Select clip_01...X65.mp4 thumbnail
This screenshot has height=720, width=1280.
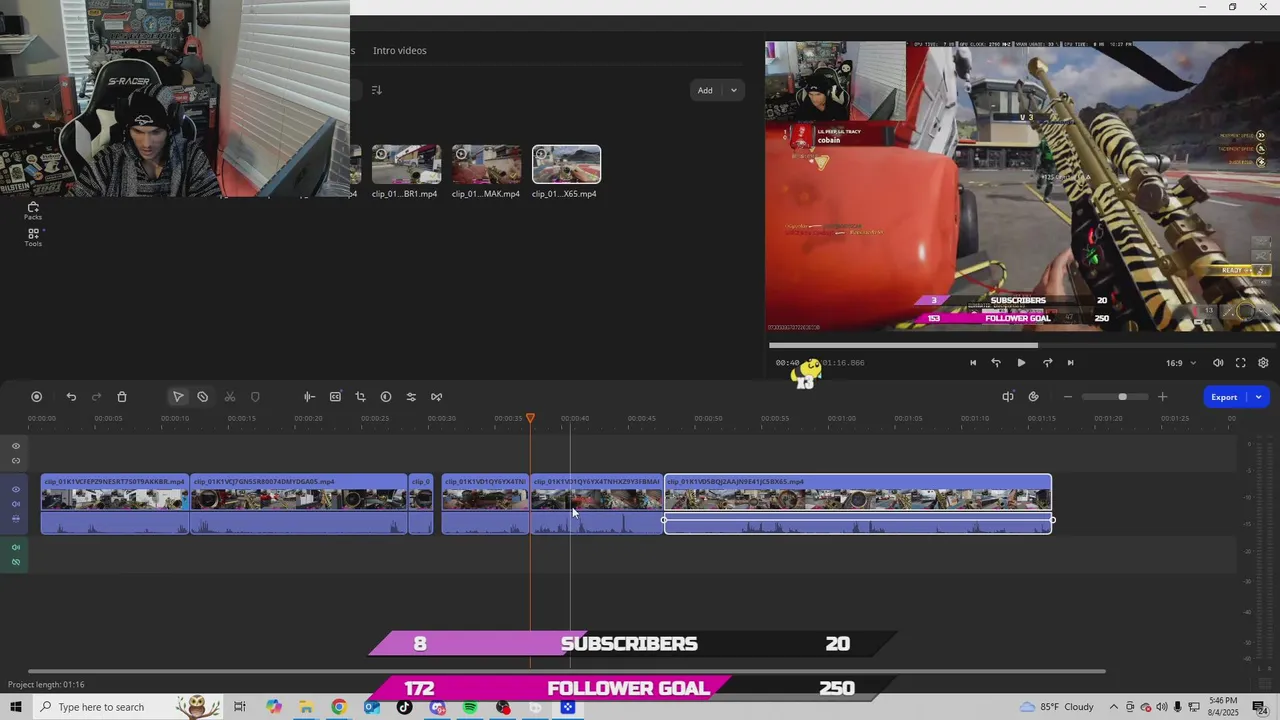(x=566, y=165)
